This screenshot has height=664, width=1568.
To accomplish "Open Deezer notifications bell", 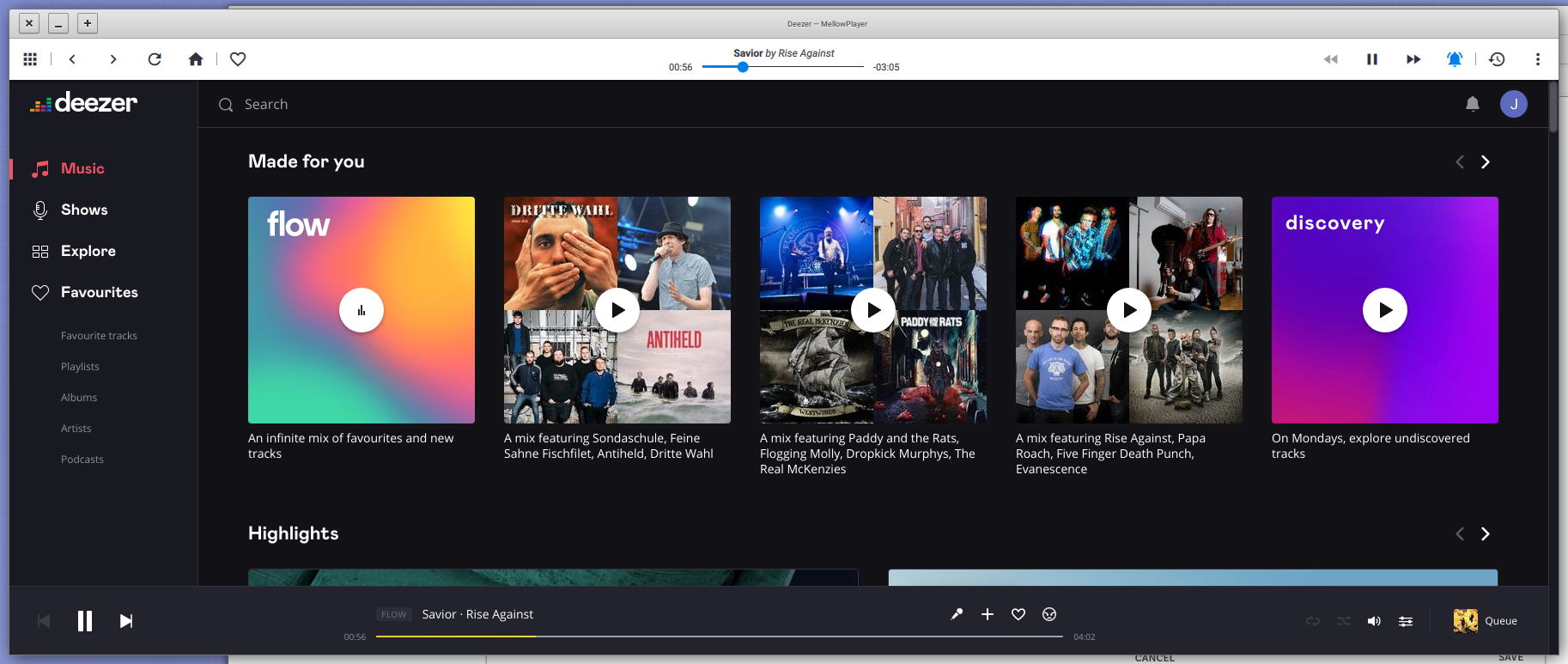I will pos(1473,104).
